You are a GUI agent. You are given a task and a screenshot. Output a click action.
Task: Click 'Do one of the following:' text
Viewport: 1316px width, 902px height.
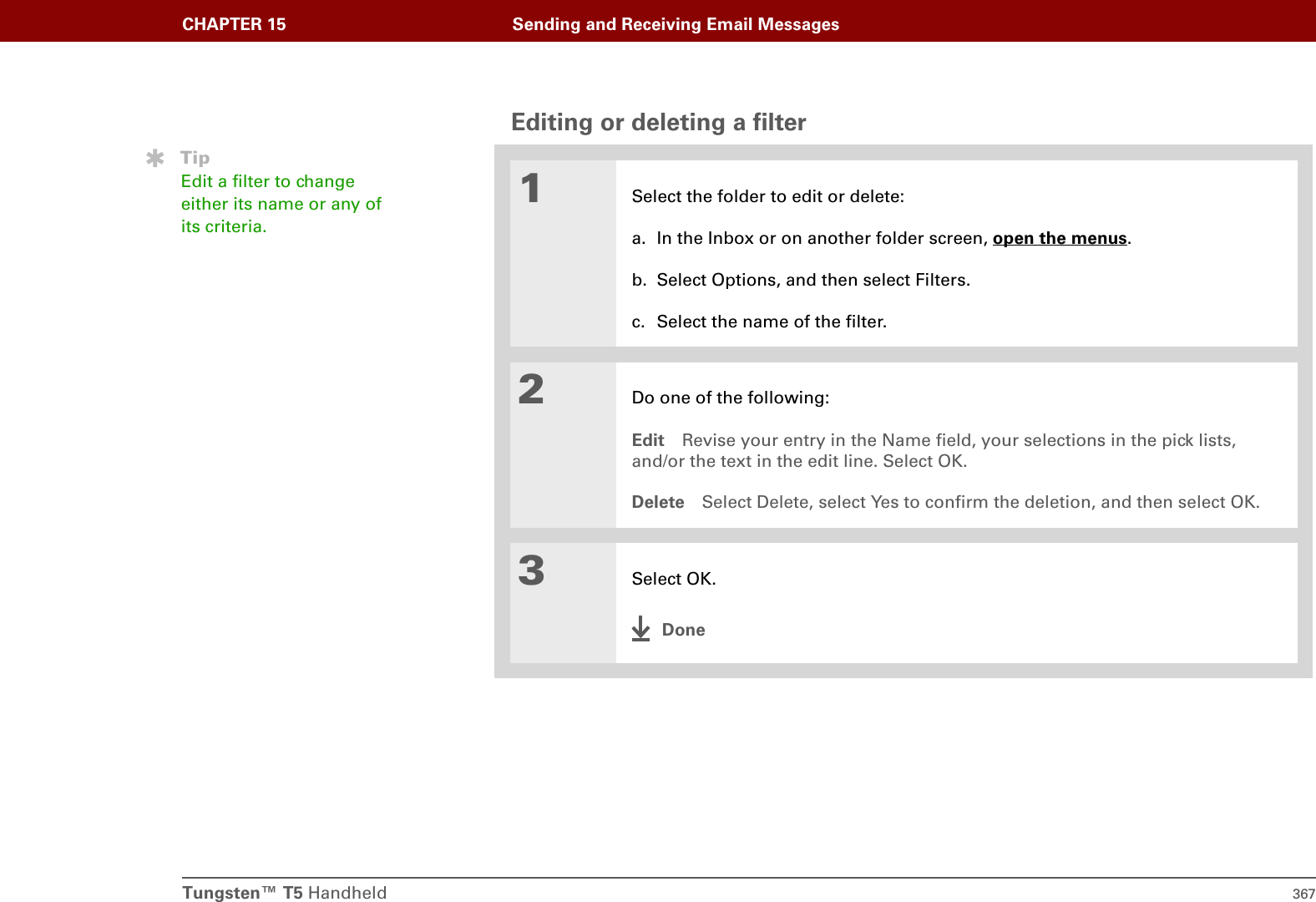[731, 398]
